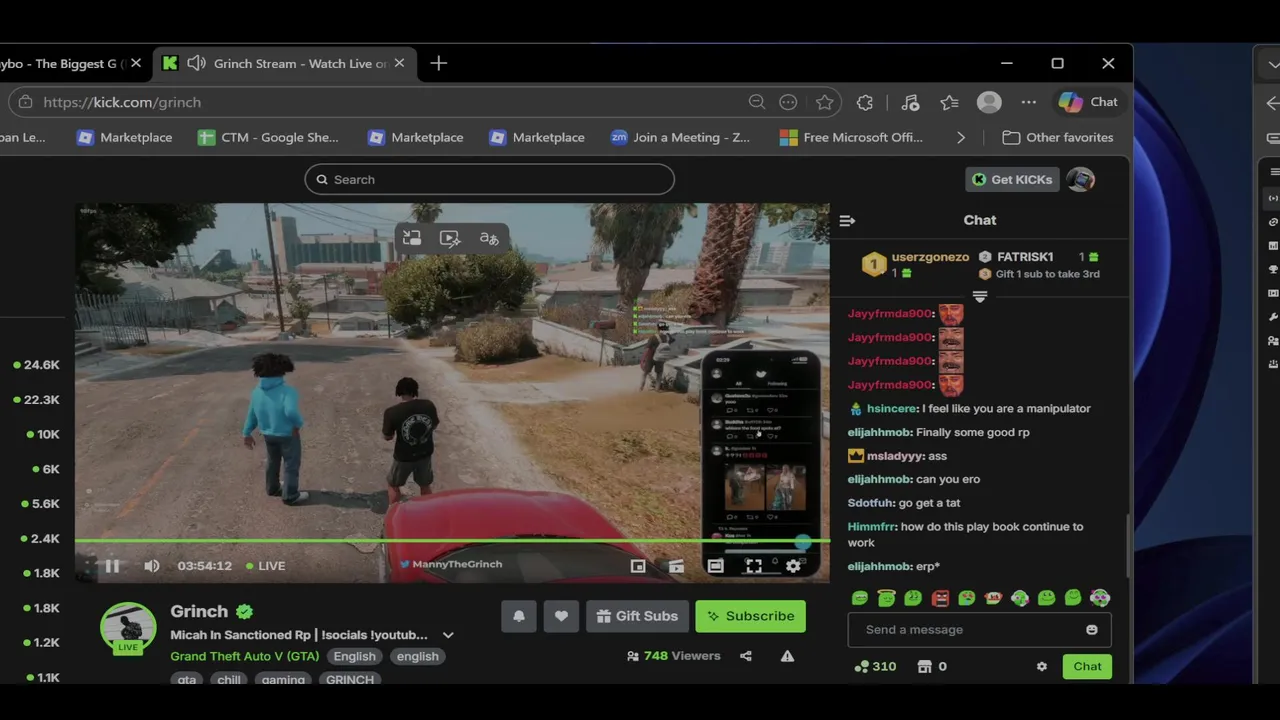Image resolution: width=1280 pixels, height=720 pixels.
Task: Toggle theater mode in the player
Action: pos(715,566)
